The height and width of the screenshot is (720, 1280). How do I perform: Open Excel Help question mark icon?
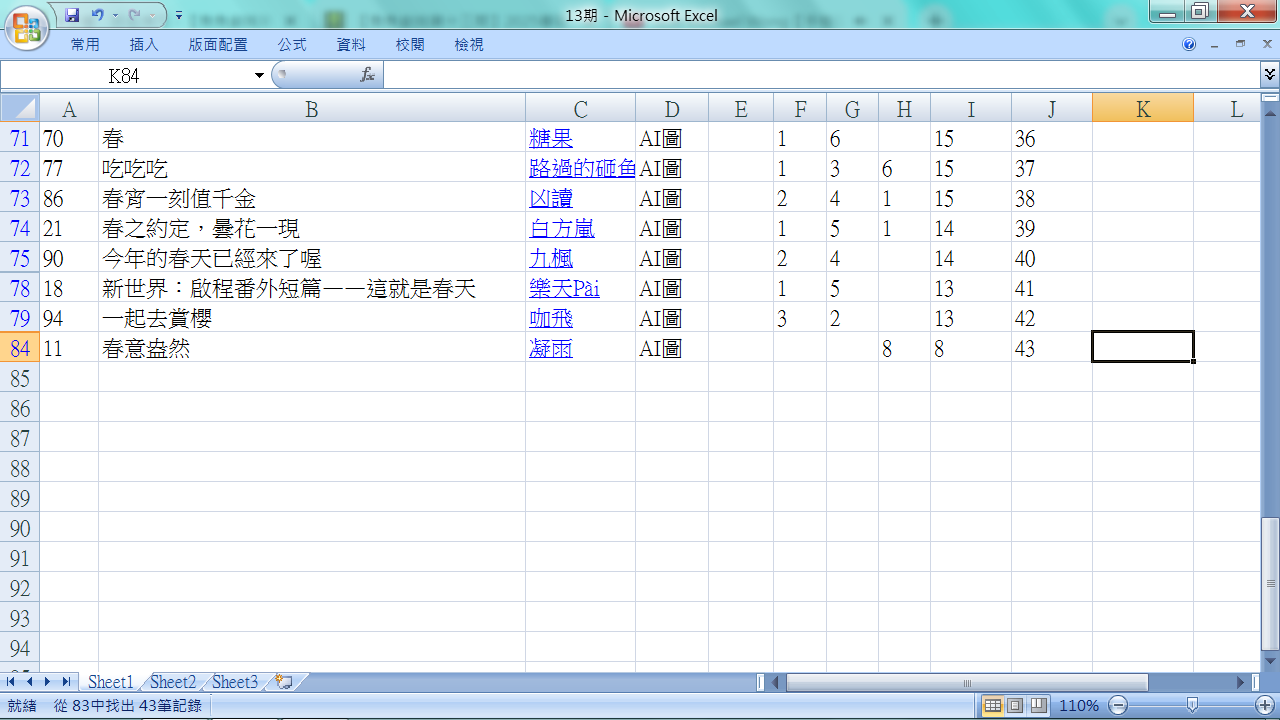click(x=1189, y=45)
